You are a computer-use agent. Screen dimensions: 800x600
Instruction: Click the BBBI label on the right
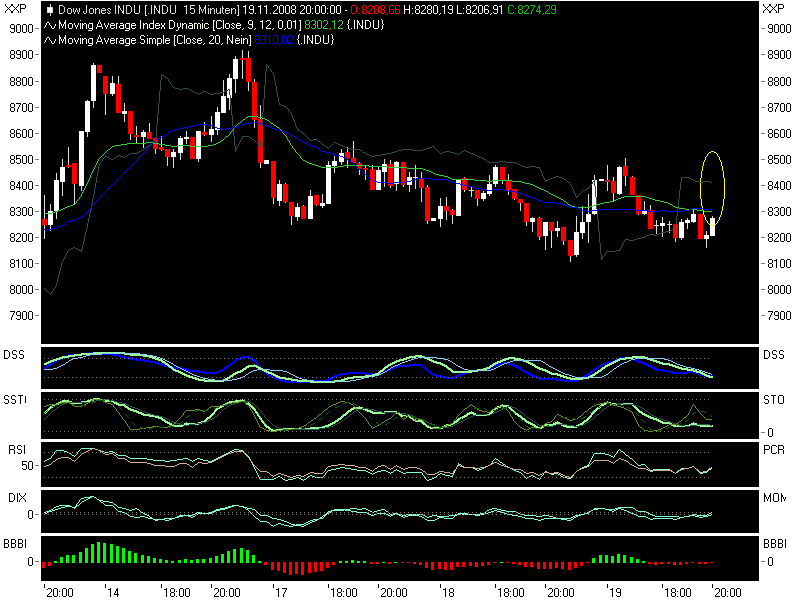point(775,544)
